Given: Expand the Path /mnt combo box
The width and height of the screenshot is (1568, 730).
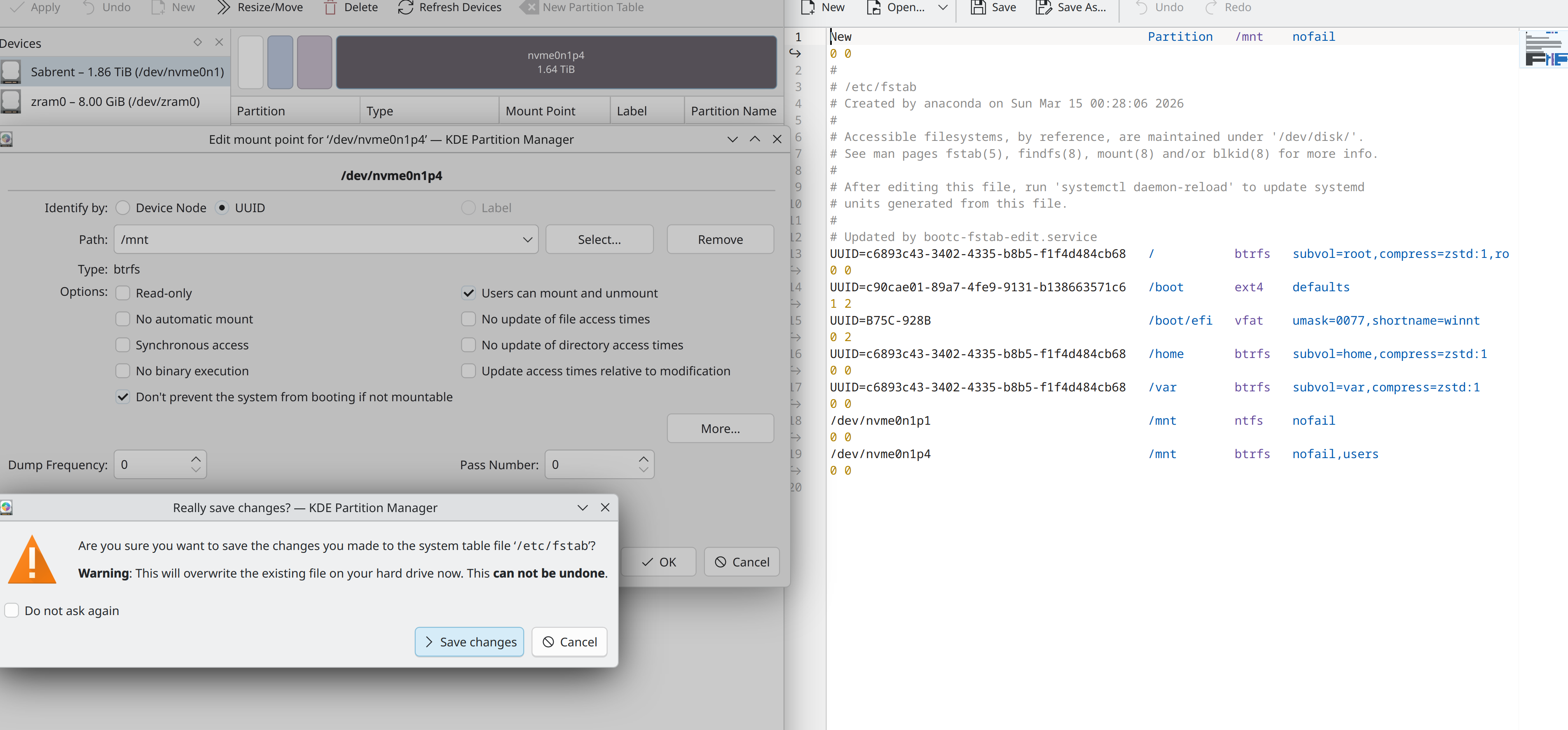Looking at the screenshot, I should (527, 240).
